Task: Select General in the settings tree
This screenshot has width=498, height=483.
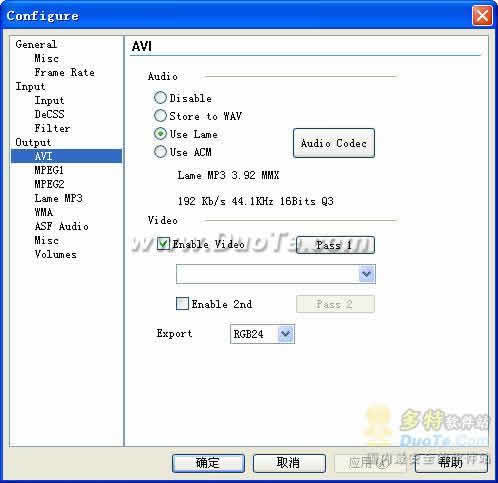Action: 36,44
